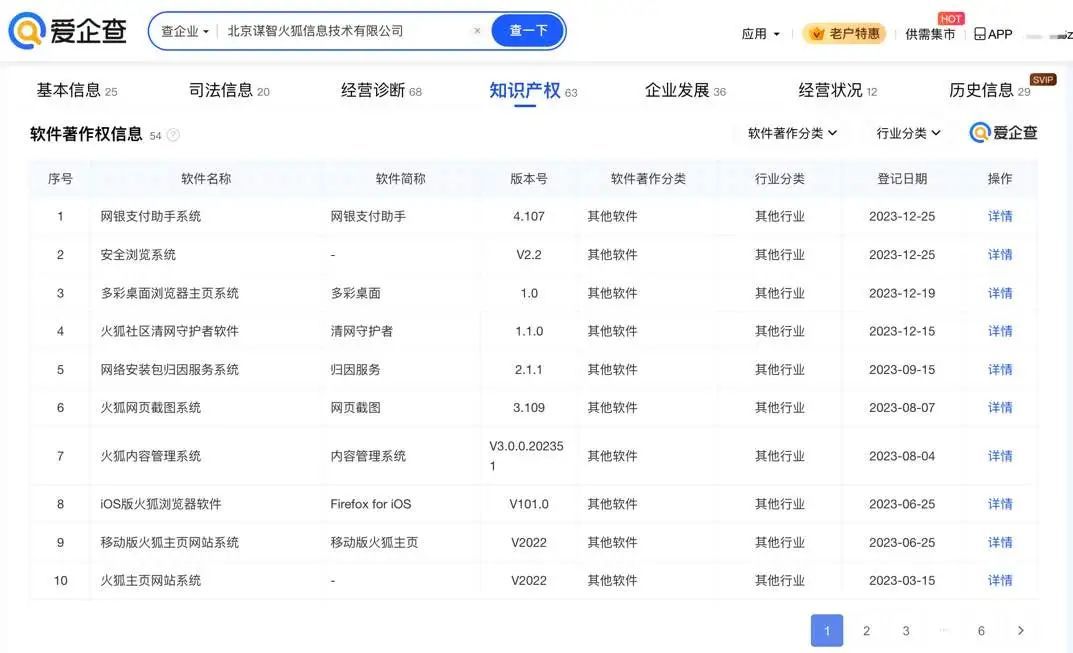Expand the 应用 dropdown menu
This screenshot has width=1073, height=653.
[x=760, y=34]
